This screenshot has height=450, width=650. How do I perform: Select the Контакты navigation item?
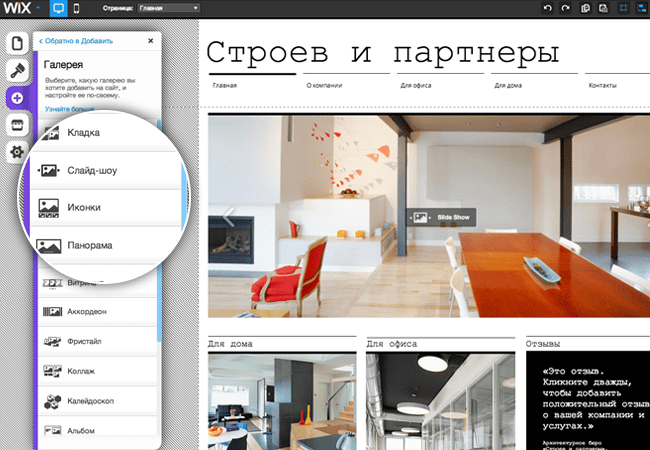click(x=602, y=86)
